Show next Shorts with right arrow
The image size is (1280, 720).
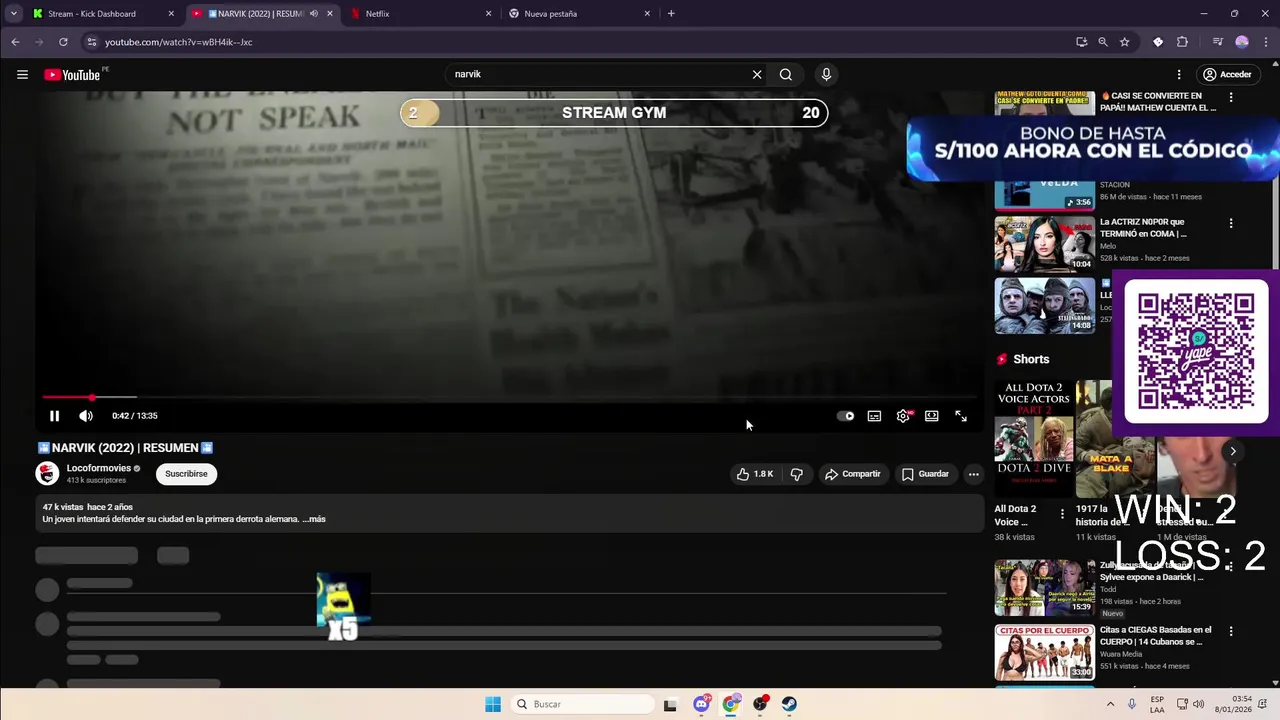(1233, 451)
